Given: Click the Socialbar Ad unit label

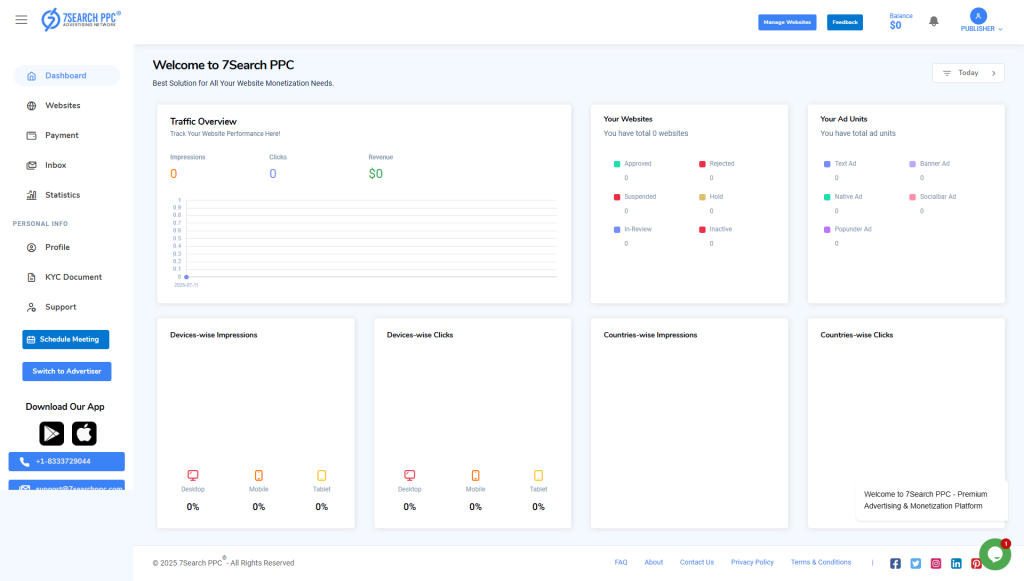Looking at the screenshot, I should (x=938, y=196).
